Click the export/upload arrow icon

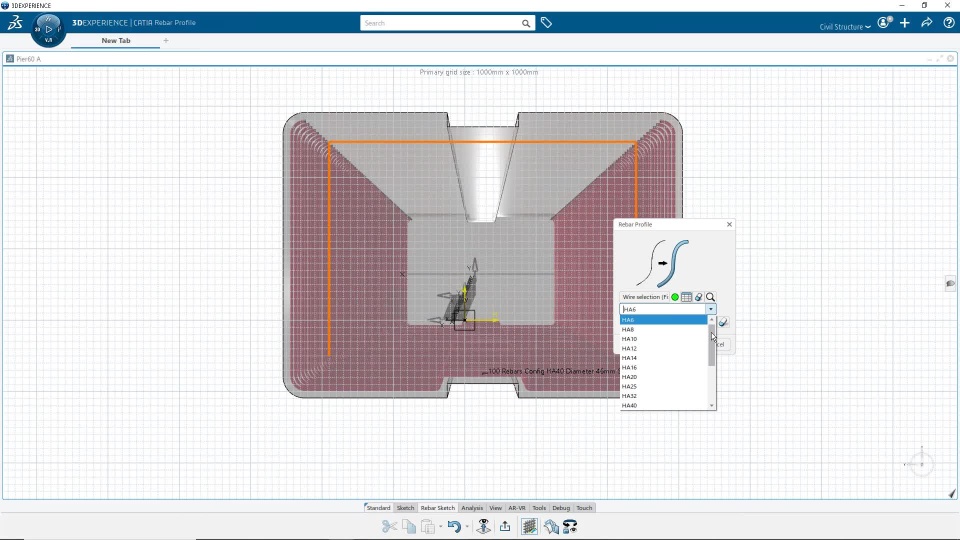pyautogui.click(x=505, y=527)
